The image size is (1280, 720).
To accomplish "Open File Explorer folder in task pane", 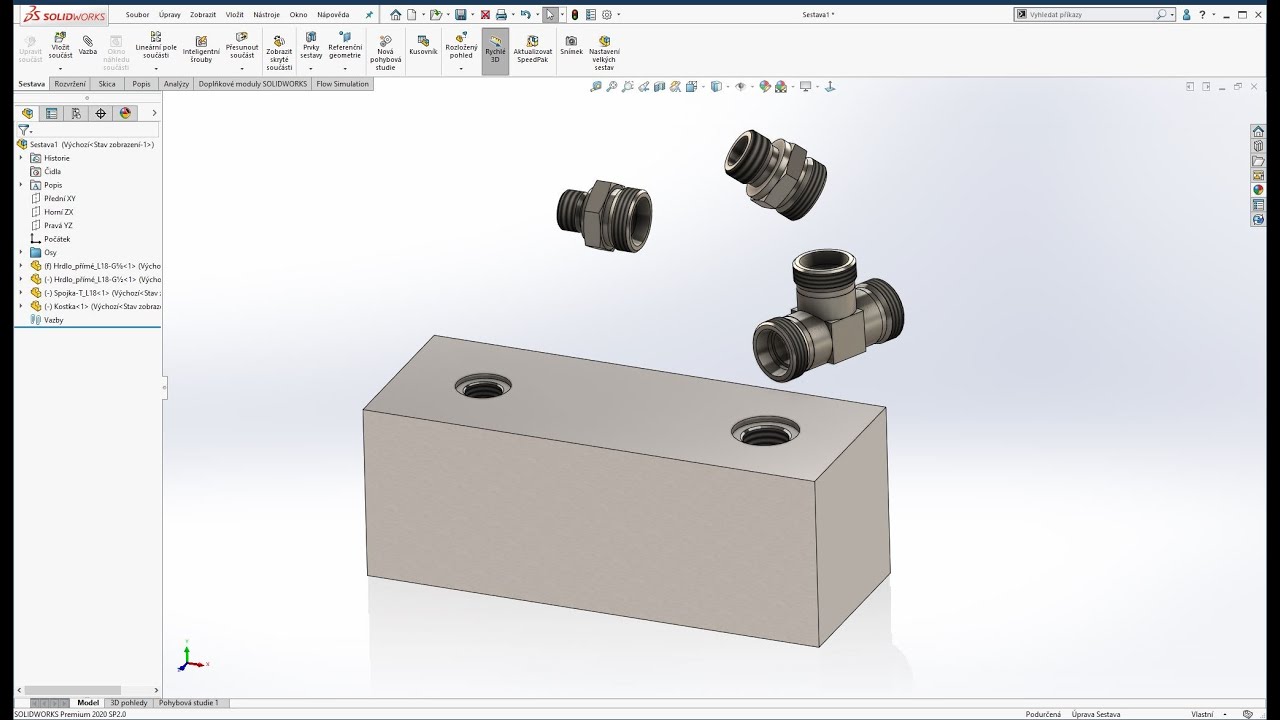I will coord(1258,161).
